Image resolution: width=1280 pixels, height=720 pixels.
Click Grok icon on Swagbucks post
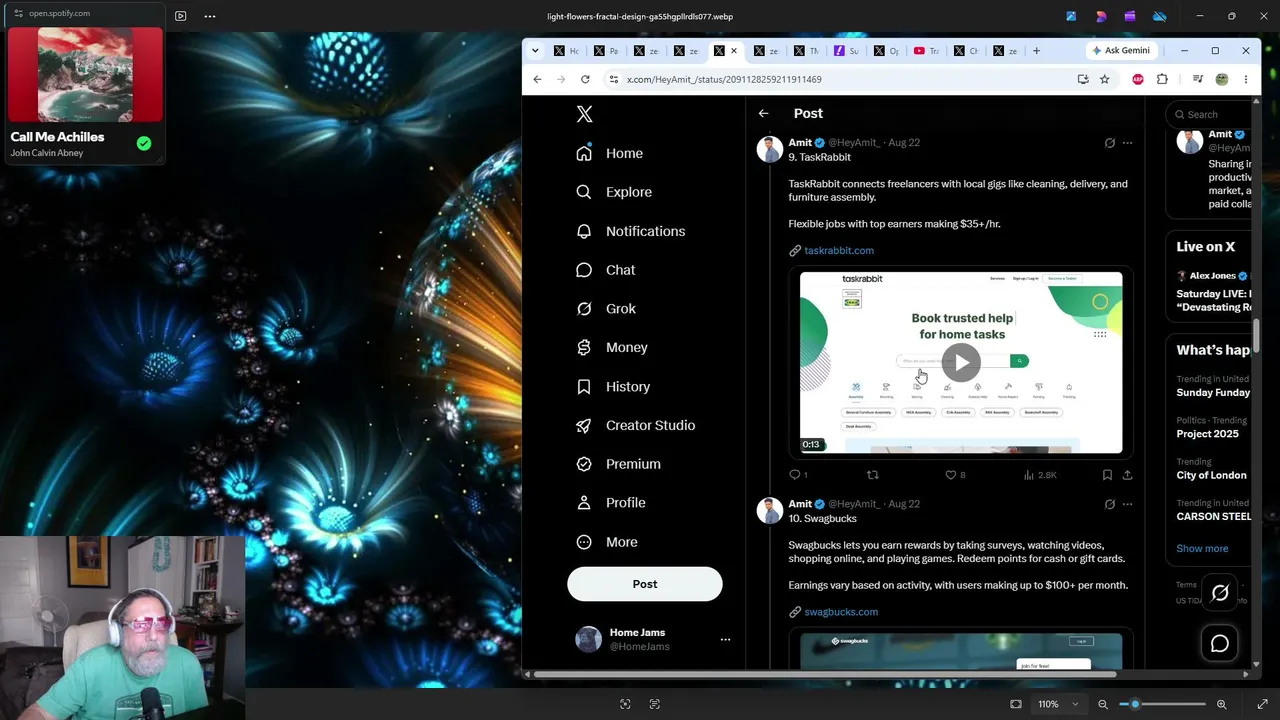(1109, 504)
